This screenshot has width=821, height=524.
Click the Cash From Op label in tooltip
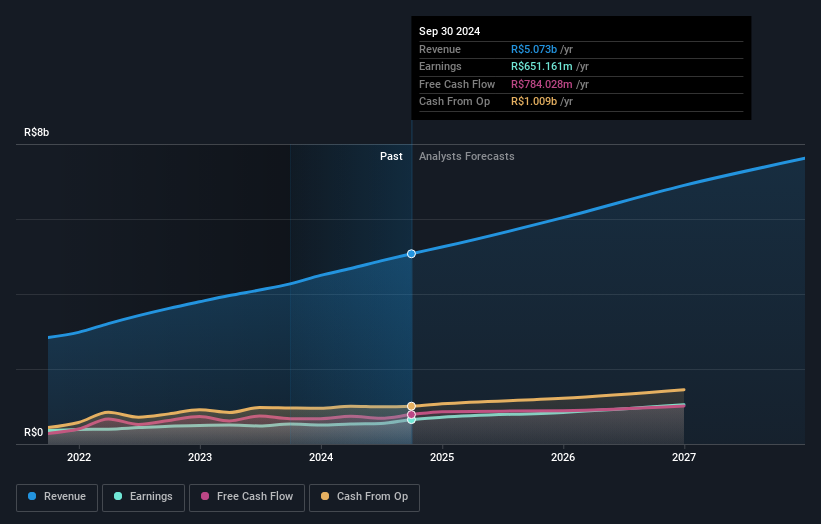(x=454, y=102)
